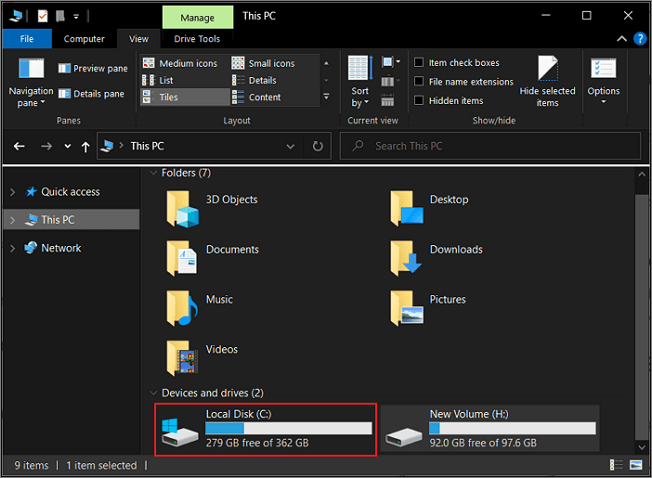Open the Navigation pane menu

coord(31,83)
